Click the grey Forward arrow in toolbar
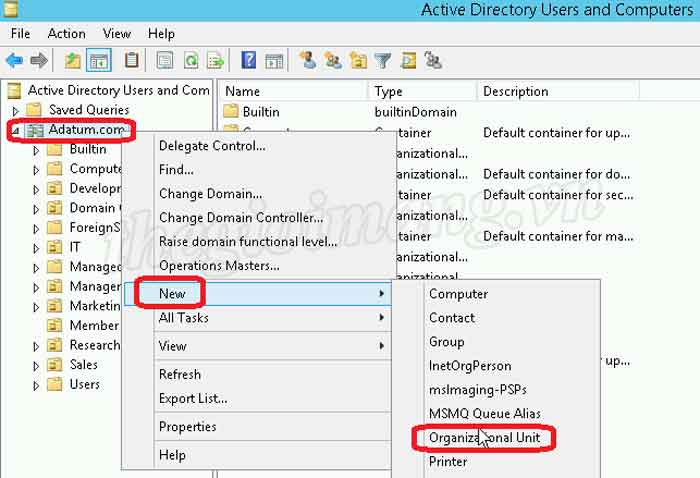This screenshot has width=700, height=478. 39,60
